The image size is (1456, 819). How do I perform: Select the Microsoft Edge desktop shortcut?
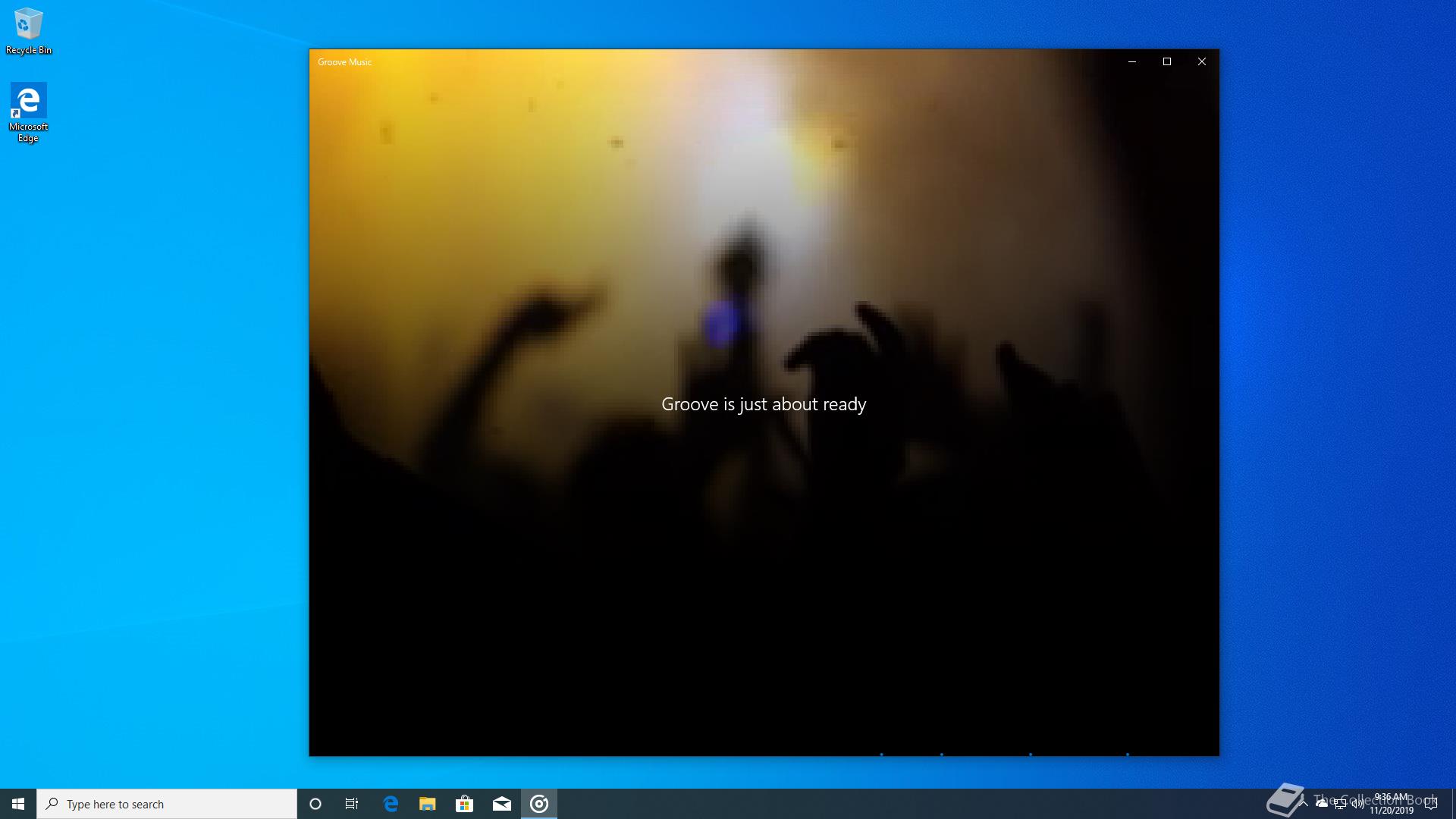[x=28, y=112]
